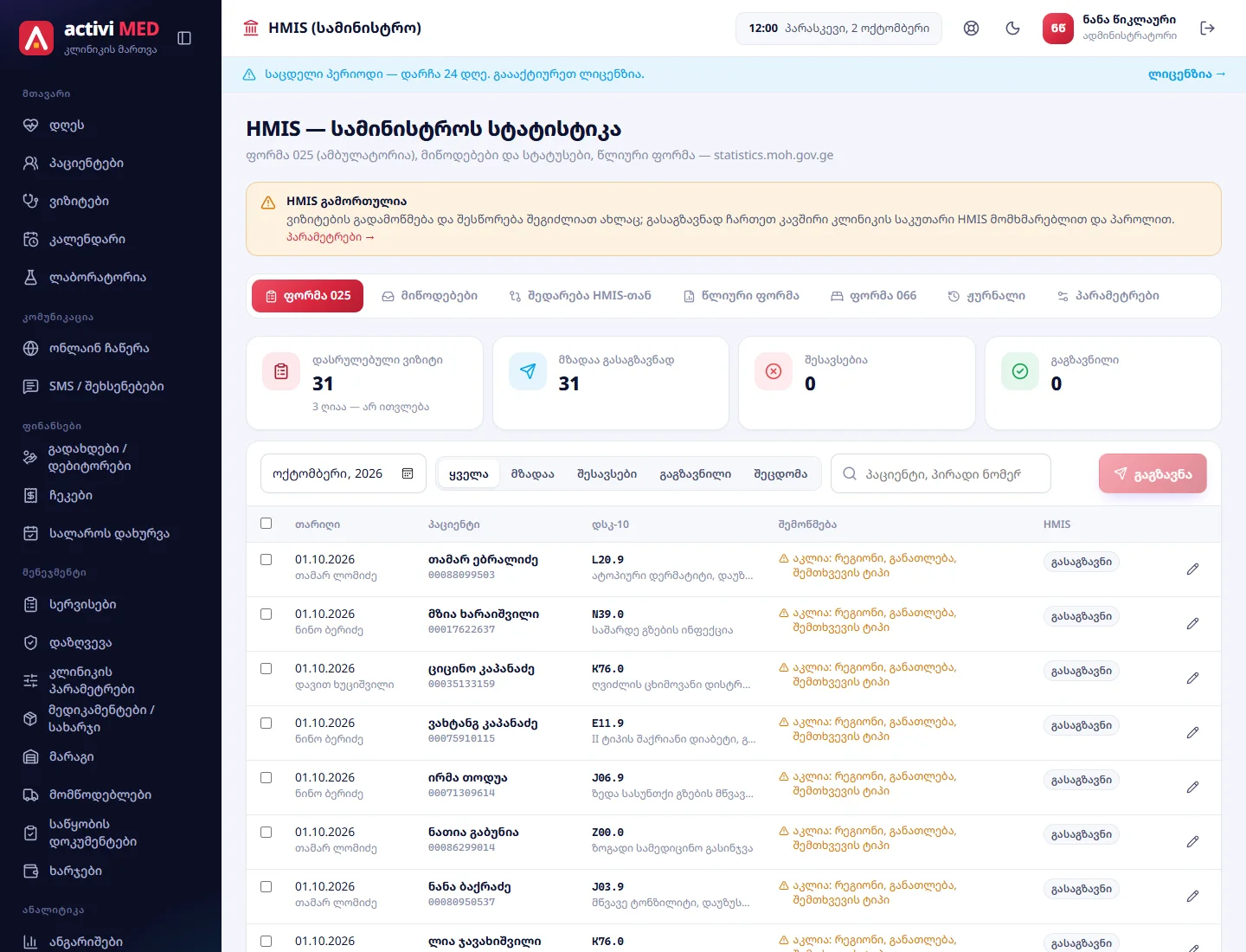Filter the list by გაგზავნილი status

click(695, 474)
